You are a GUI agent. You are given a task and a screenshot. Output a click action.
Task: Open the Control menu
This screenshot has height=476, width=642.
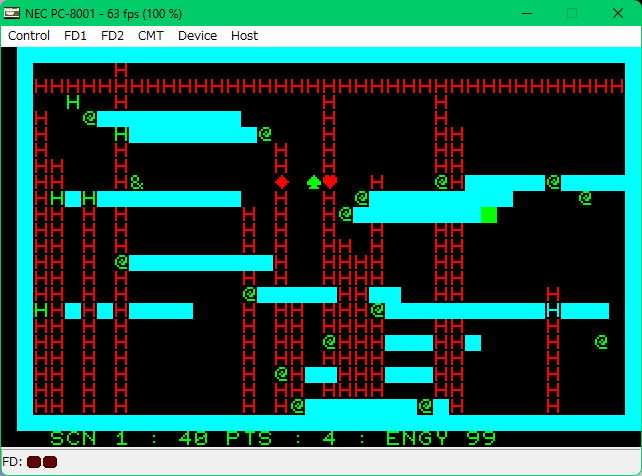[x=29, y=36]
